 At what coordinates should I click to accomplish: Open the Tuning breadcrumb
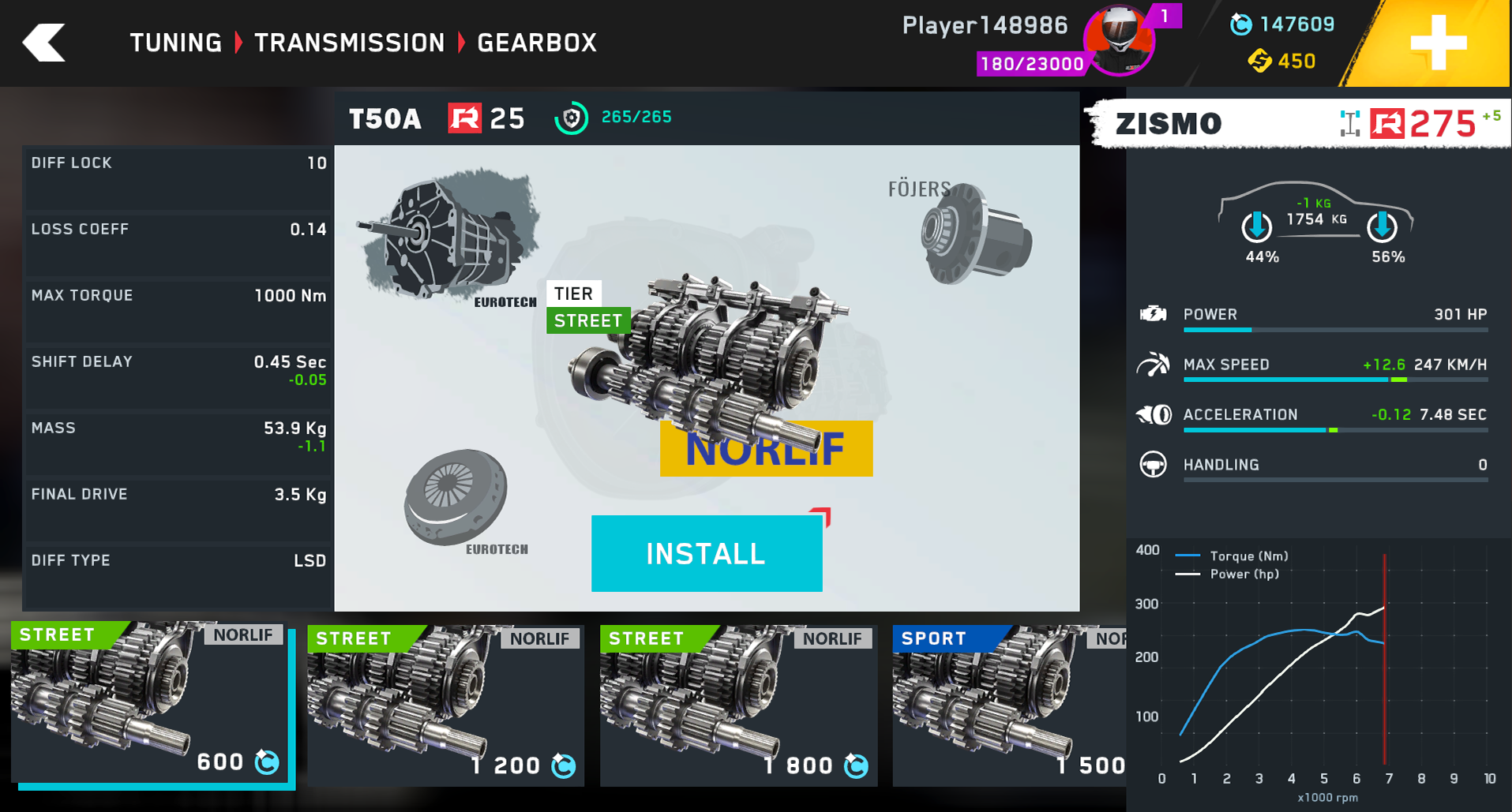[x=175, y=43]
